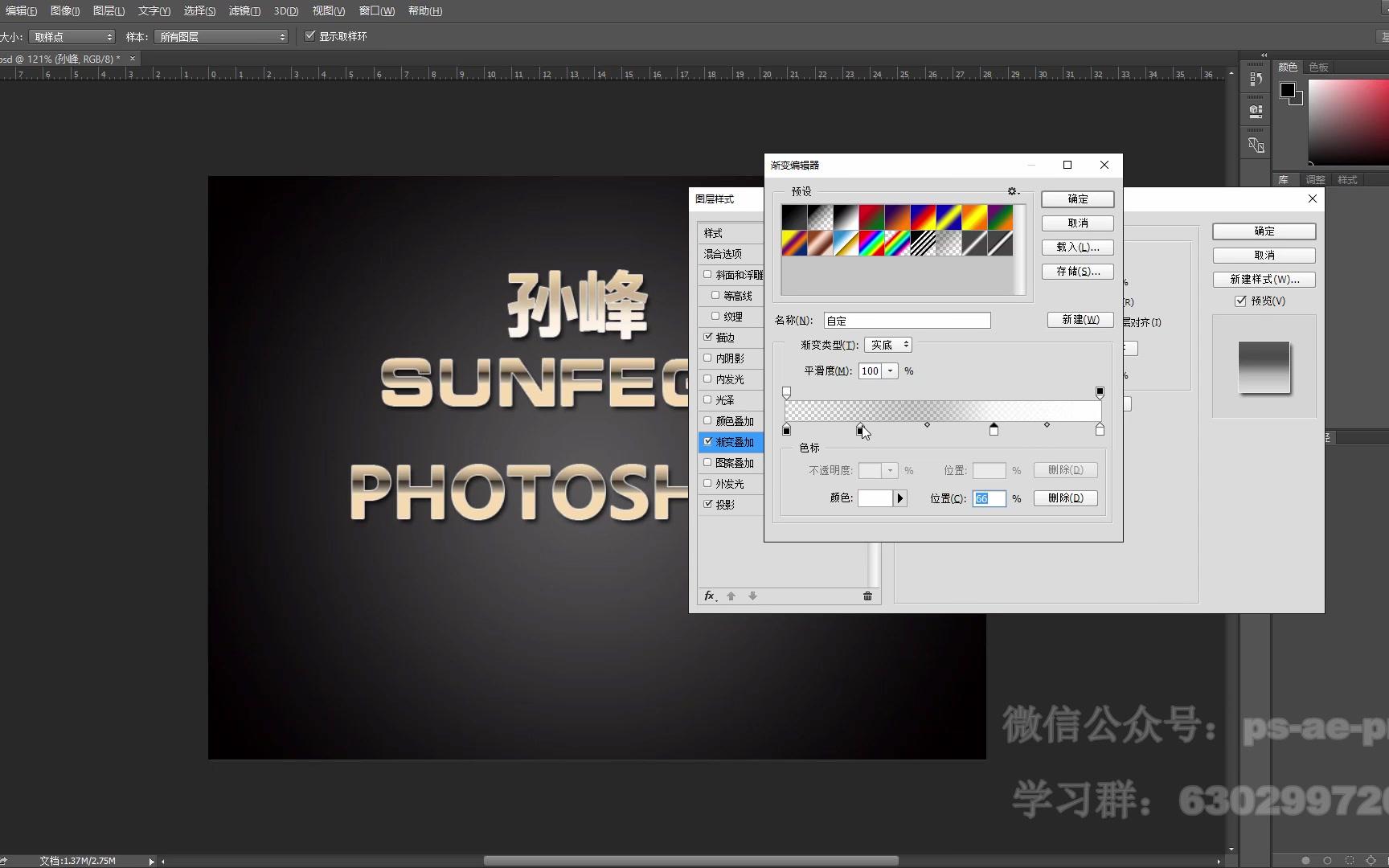
Task: Open the Sample all layers dropdown
Action: (221, 37)
